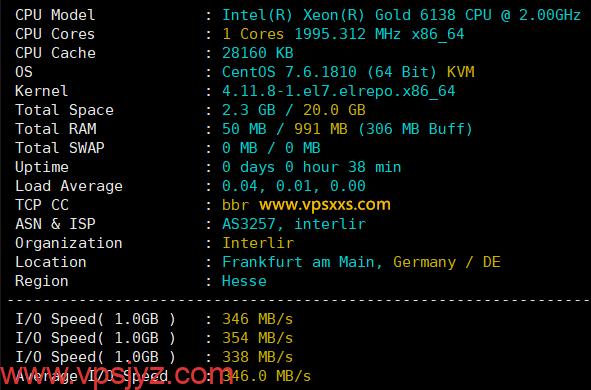Click the www.vpsxxs.com watermark text
This screenshot has height=390, width=591.
[325, 205]
